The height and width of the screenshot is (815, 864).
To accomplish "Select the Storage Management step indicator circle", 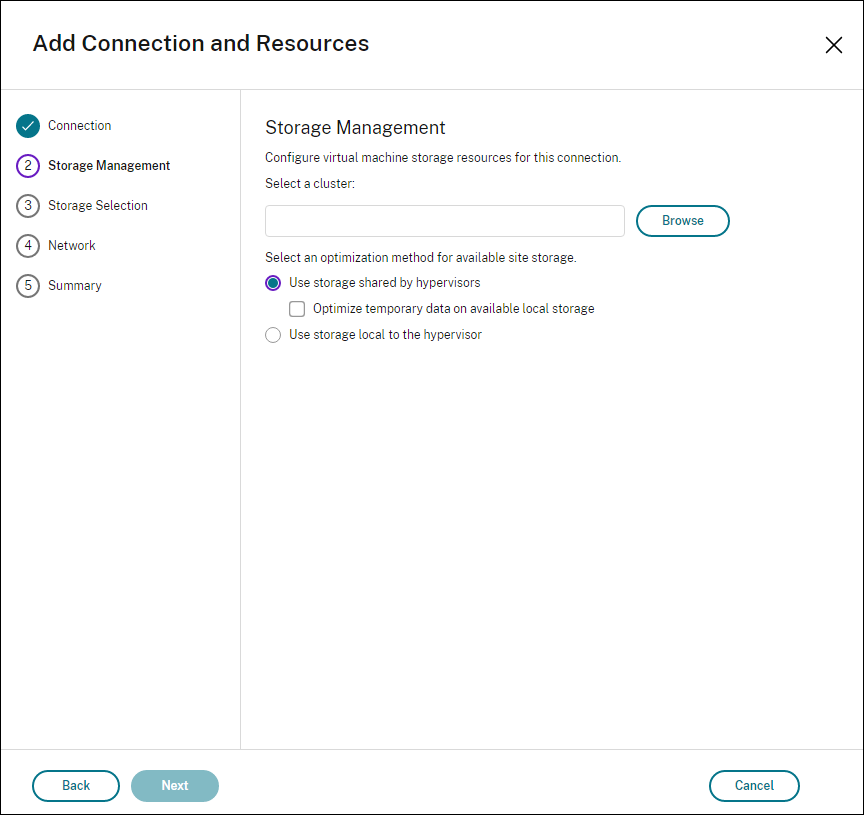I will click(x=28, y=165).
